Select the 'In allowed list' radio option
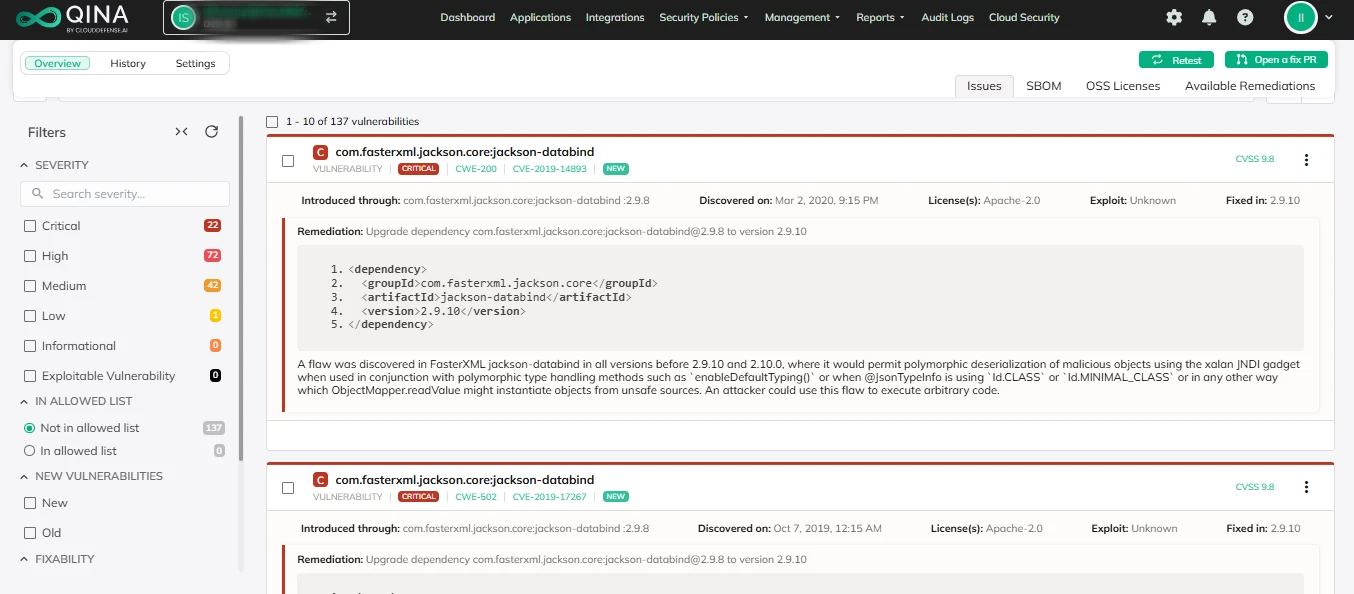Viewport: 1354px width, 594px height. click(x=30, y=451)
